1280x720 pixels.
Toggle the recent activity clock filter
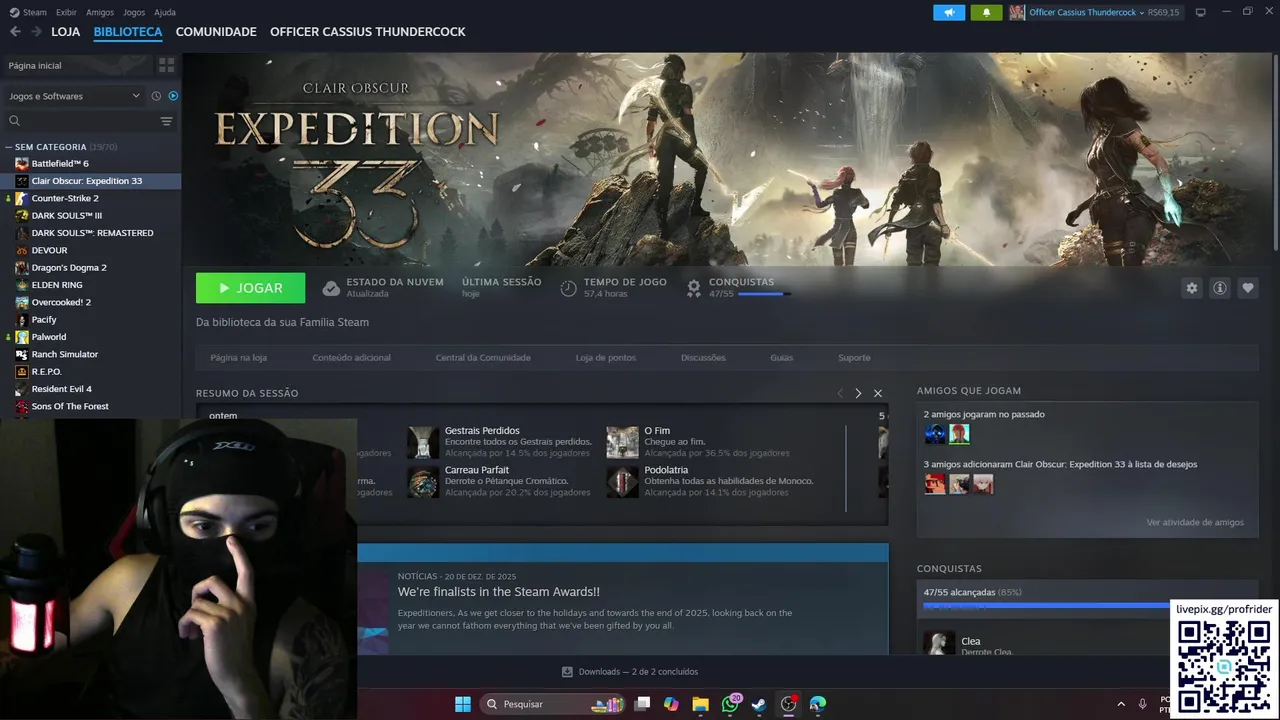click(x=156, y=96)
